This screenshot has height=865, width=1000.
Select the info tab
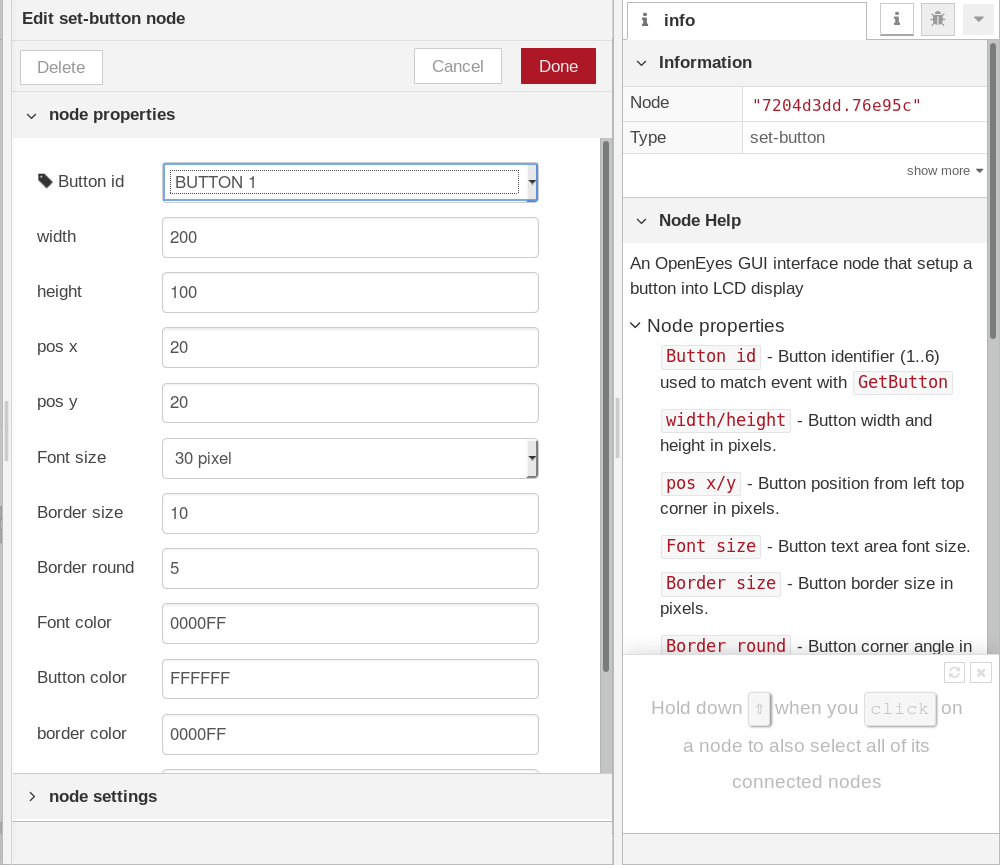pos(746,20)
